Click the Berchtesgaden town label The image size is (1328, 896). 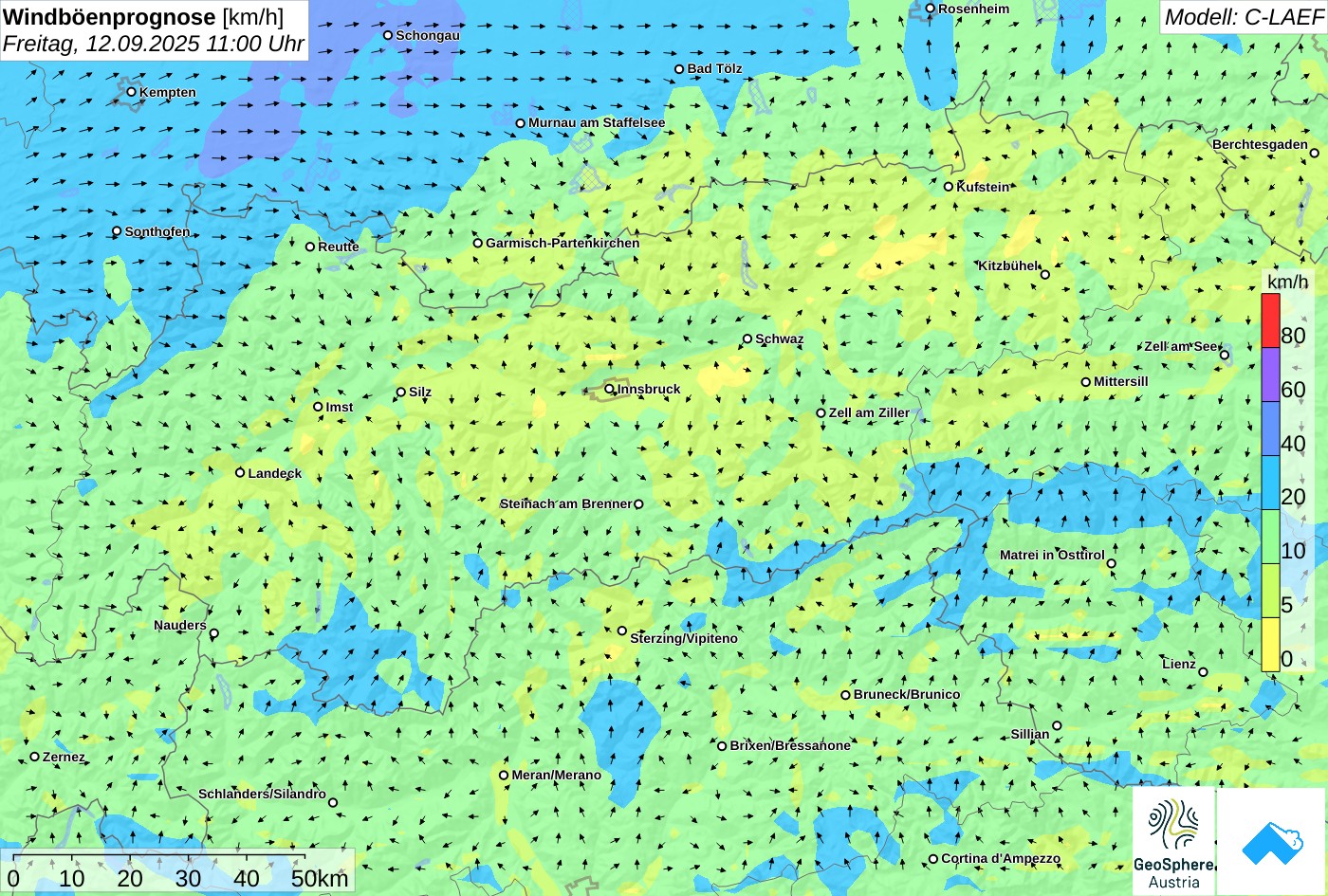pos(1260,144)
